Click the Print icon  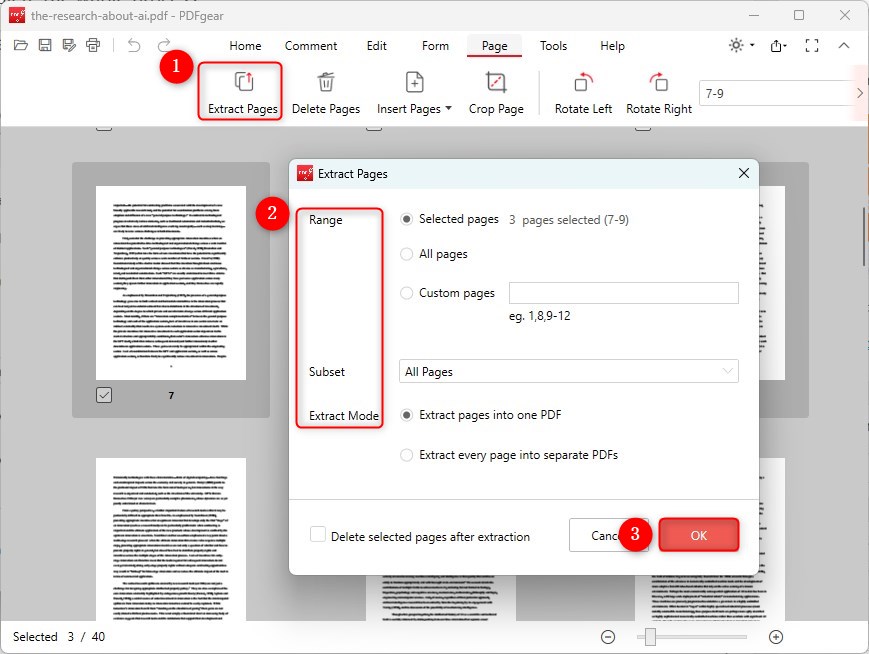92,45
